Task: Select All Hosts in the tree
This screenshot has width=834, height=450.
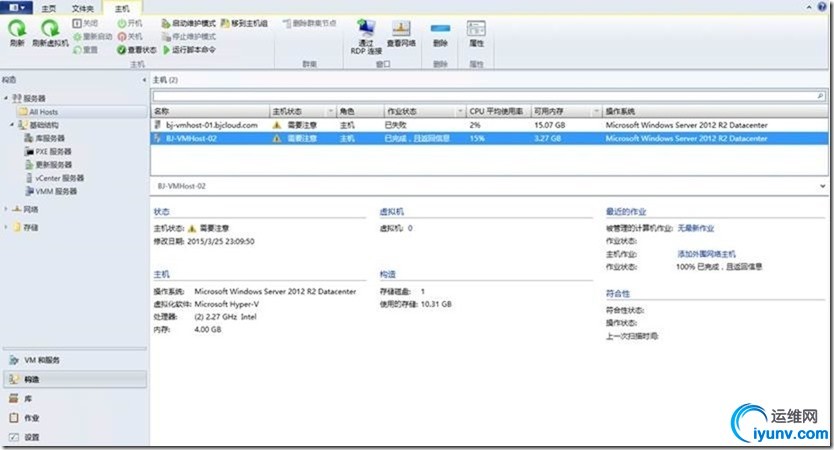Action: (x=43, y=112)
